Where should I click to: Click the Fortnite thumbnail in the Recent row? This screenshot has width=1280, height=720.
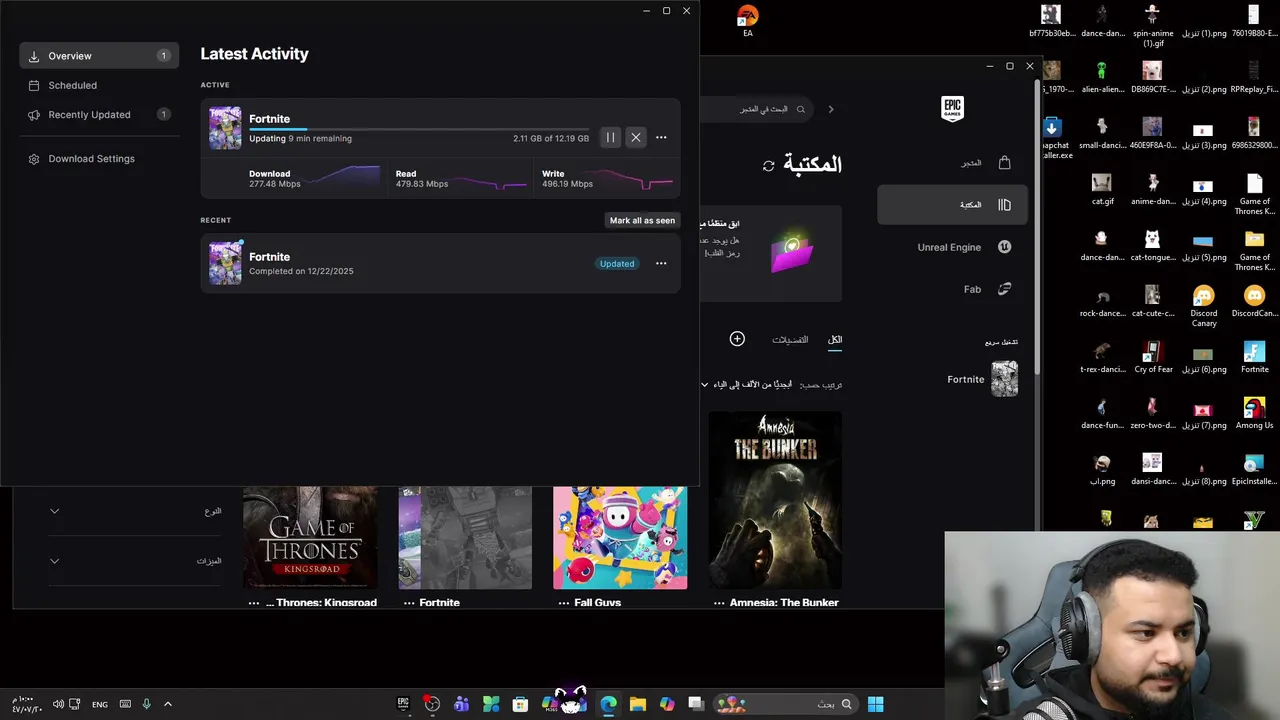[225, 263]
